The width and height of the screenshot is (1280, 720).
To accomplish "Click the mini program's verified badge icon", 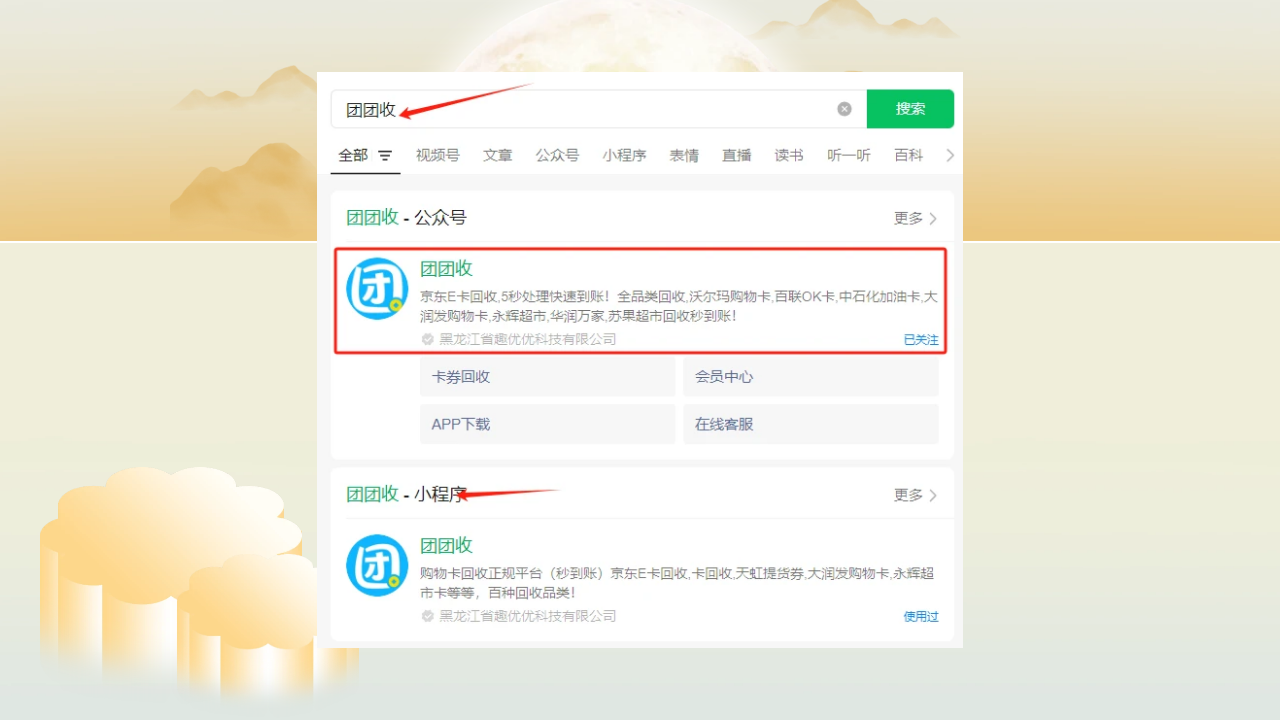I will (x=428, y=616).
